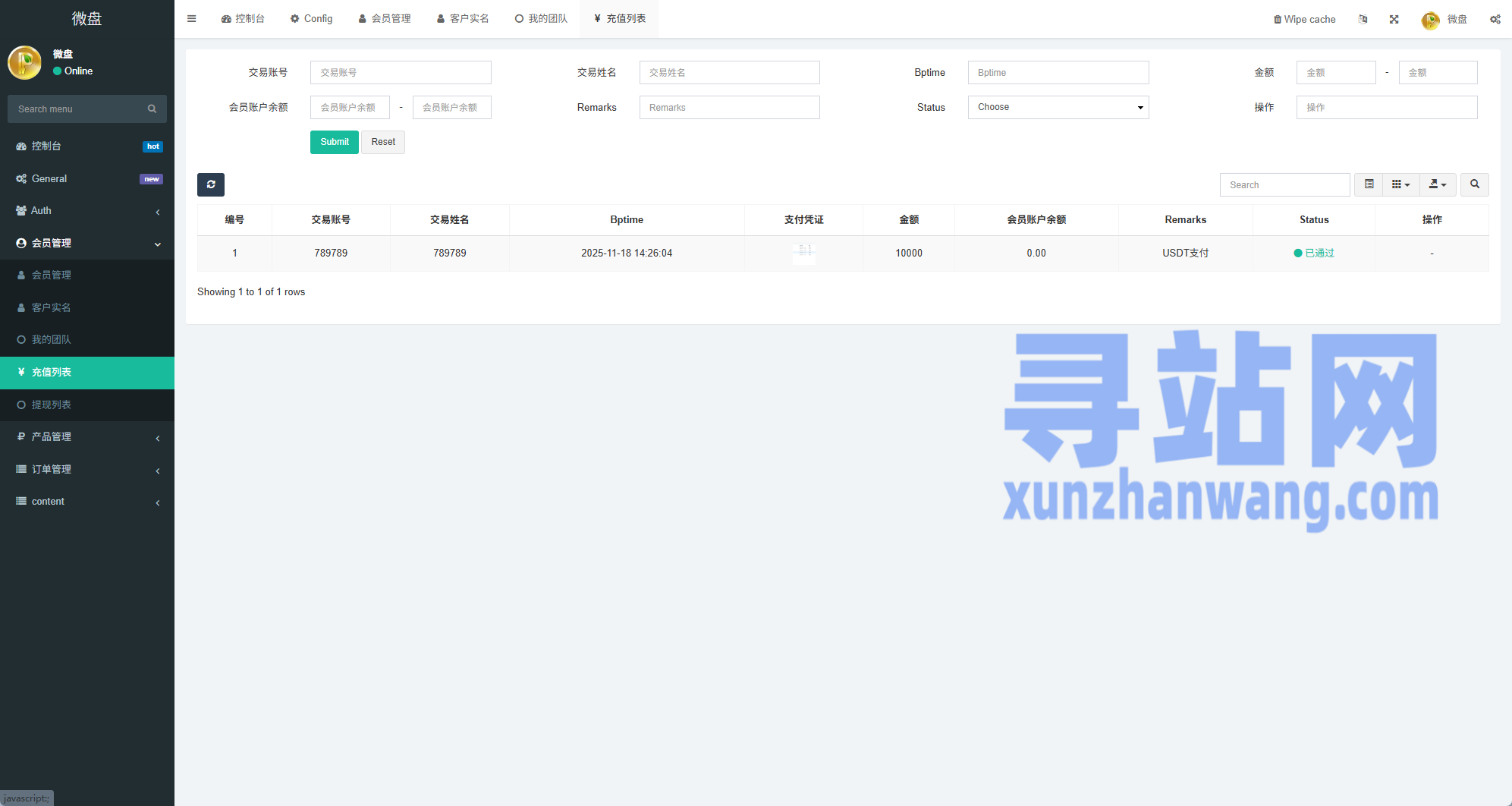The height and width of the screenshot is (806, 1512).
Task: Click the Reset button
Action: coord(383,143)
